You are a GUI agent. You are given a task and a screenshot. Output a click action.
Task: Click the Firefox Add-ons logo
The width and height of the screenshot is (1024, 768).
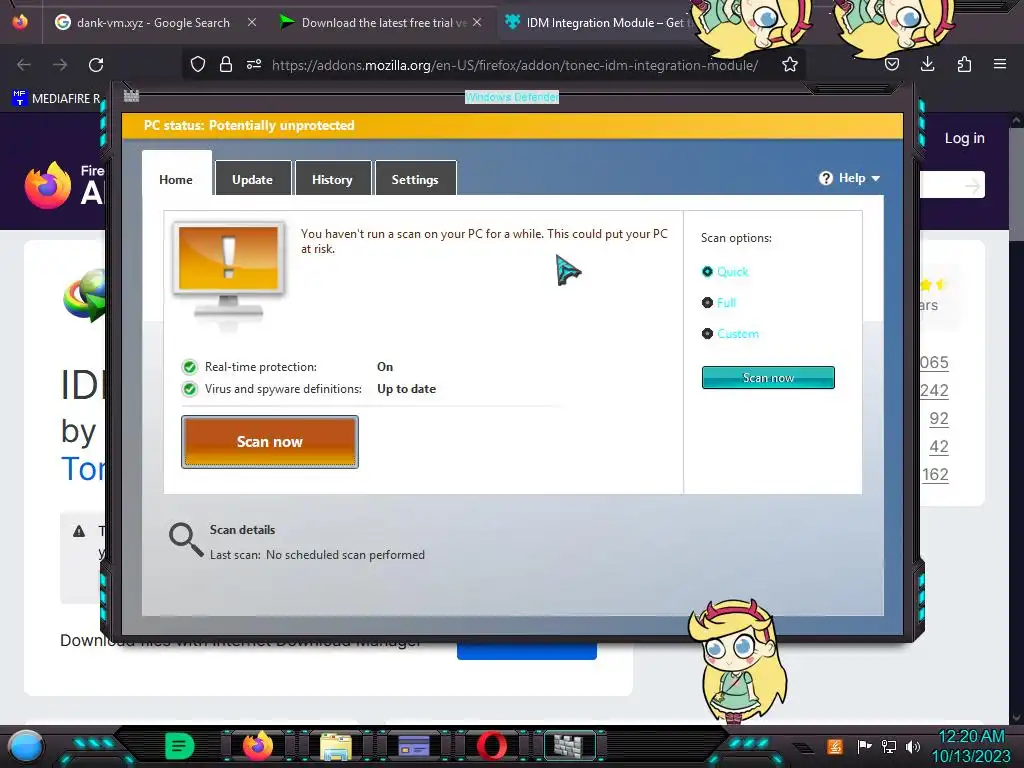pos(64,185)
